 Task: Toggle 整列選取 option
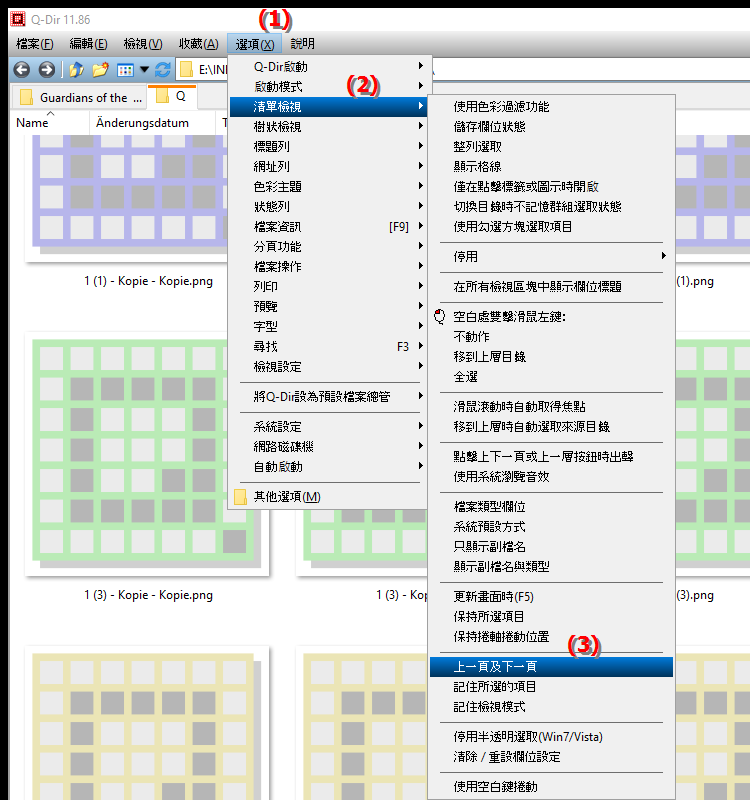pyautogui.click(x=552, y=146)
